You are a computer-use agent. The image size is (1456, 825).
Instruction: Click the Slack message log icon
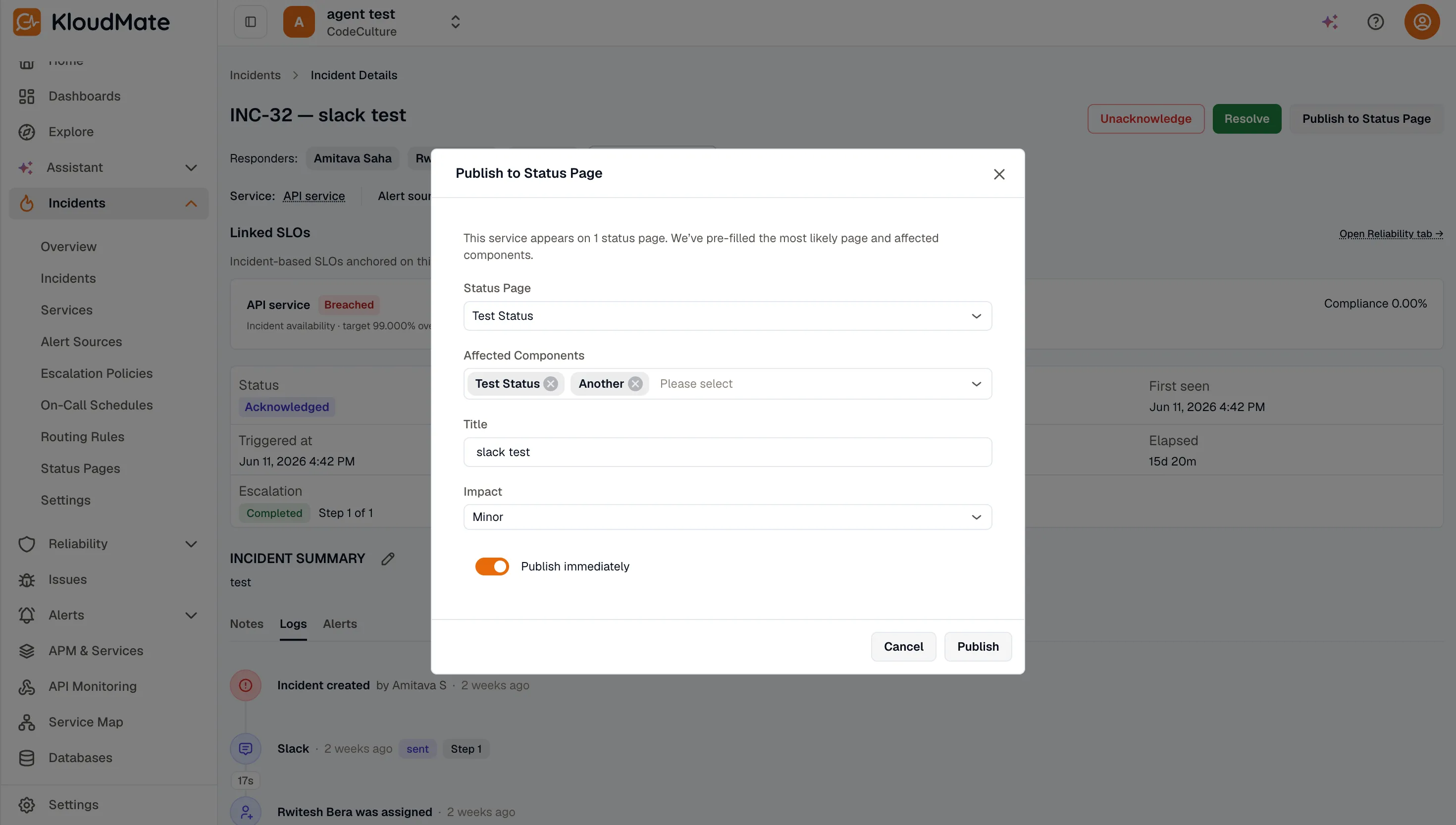pyautogui.click(x=245, y=749)
